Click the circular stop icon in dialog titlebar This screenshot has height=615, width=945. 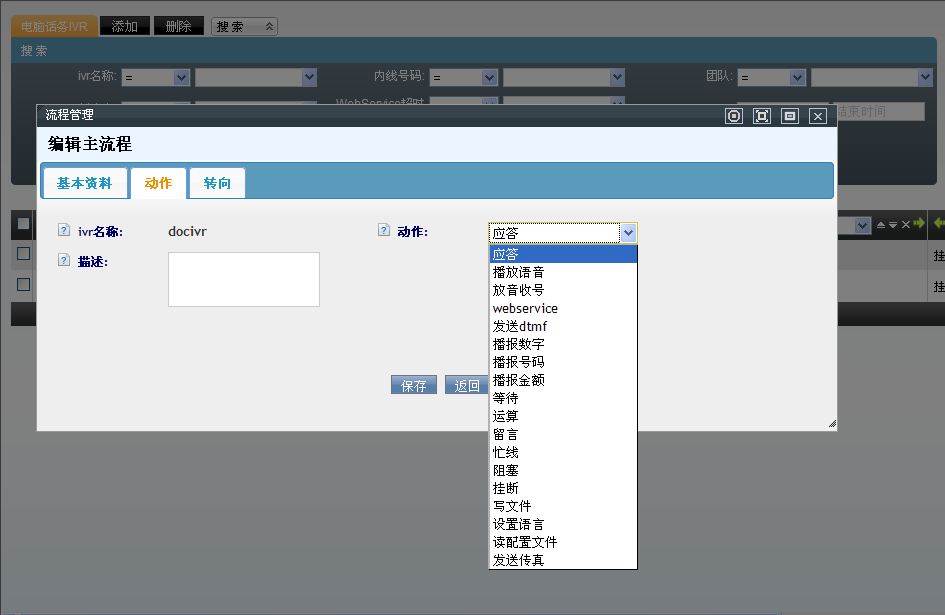click(734, 116)
